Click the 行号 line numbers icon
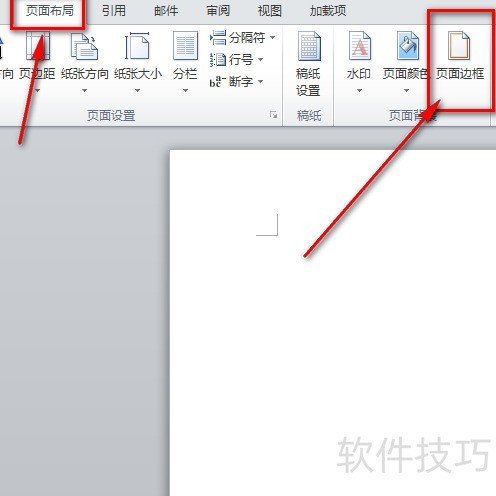This screenshot has height=496, width=496. point(218,60)
